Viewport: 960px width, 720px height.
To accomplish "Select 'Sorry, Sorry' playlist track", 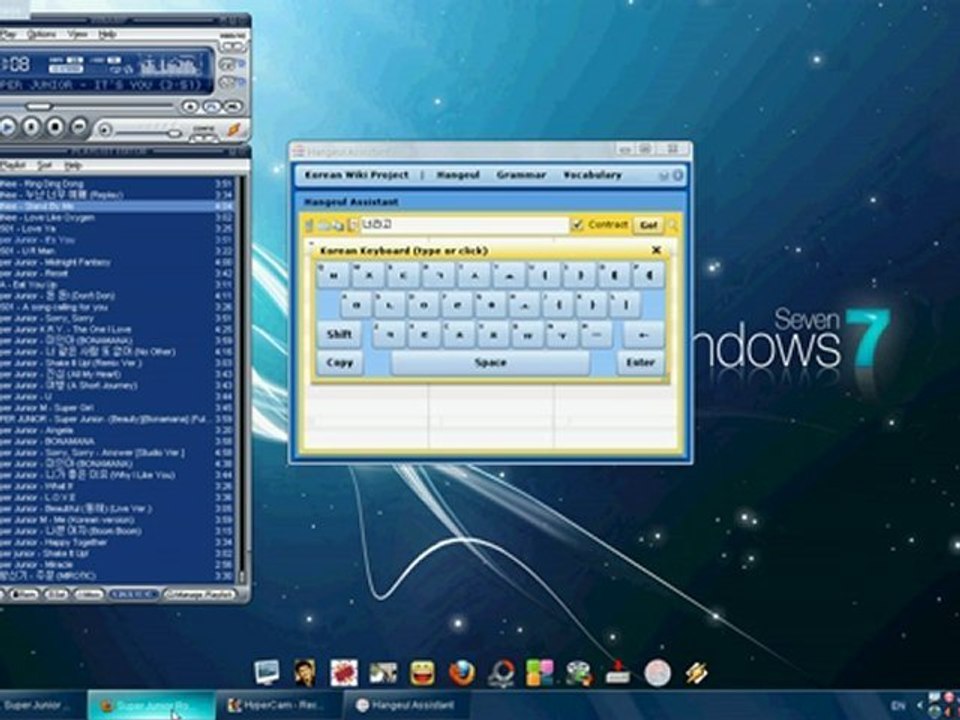I will (x=116, y=318).
